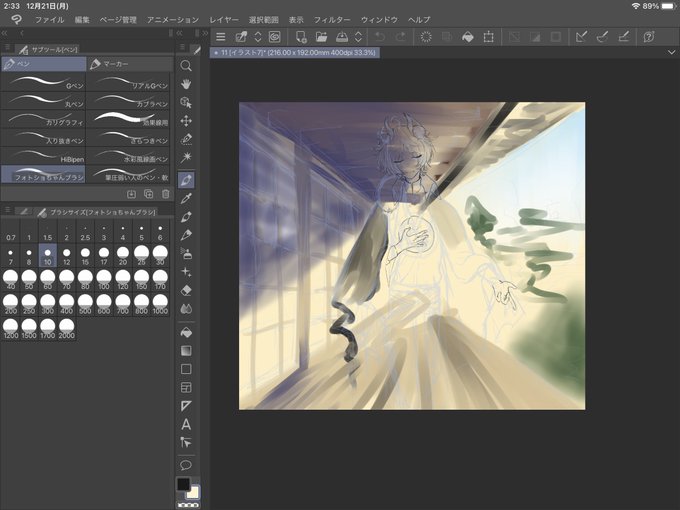Select the Balloon speech tool
The image size is (680, 510).
pos(186,465)
